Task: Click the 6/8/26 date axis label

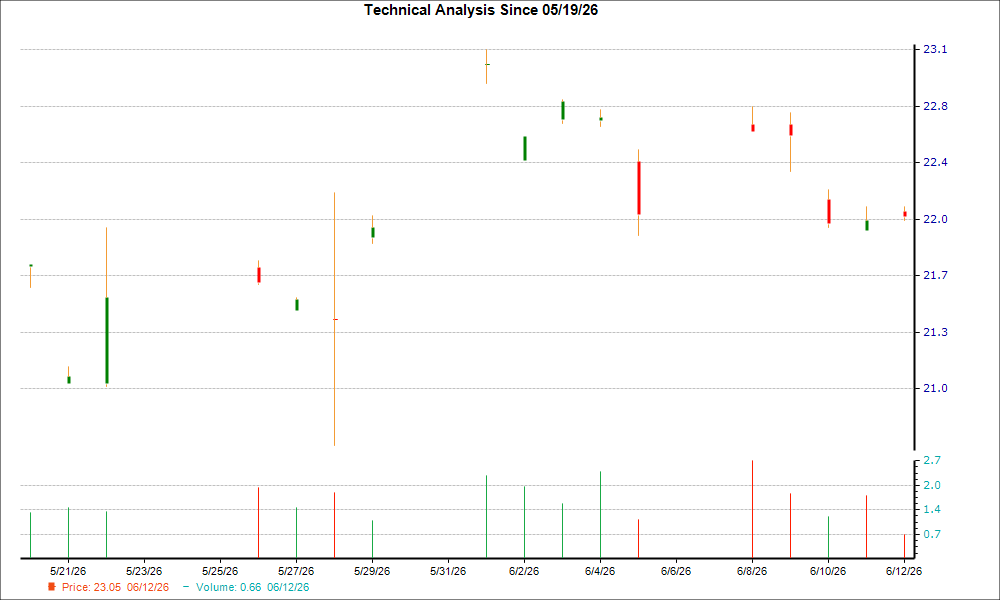Action: click(752, 571)
